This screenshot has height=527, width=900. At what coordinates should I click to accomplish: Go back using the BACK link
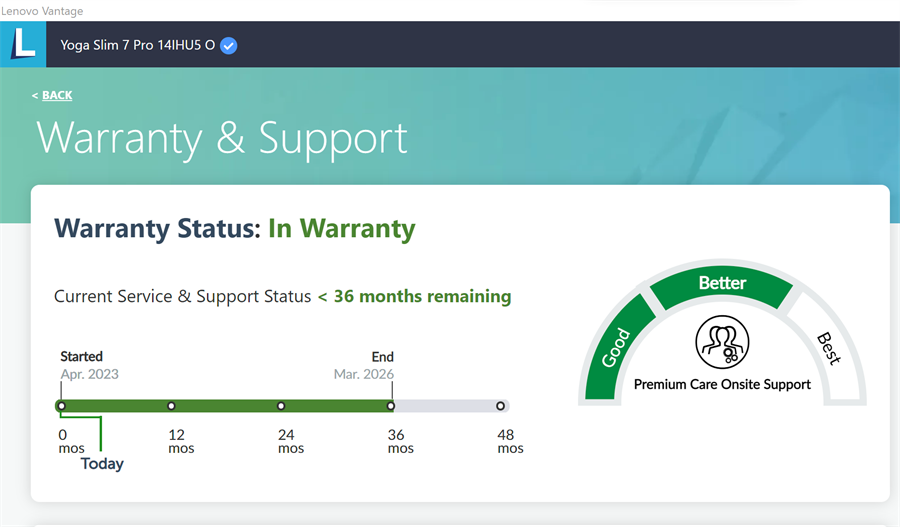[x=56, y=95]
